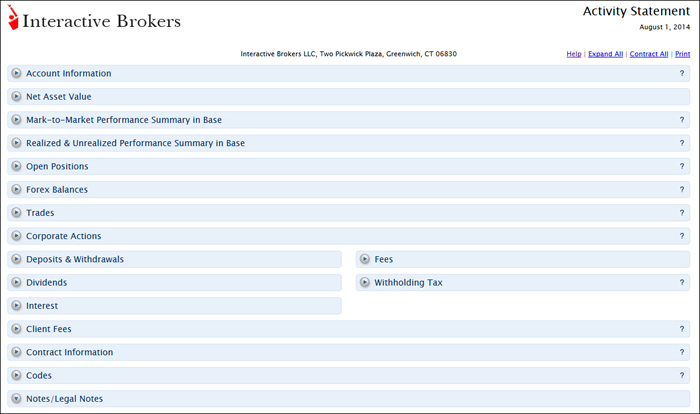This screenshot has width=700, height=414.
Task: Expand the Deposits & Withdrawals arrow
Action: pyautogui.click(x=16, y=259)
